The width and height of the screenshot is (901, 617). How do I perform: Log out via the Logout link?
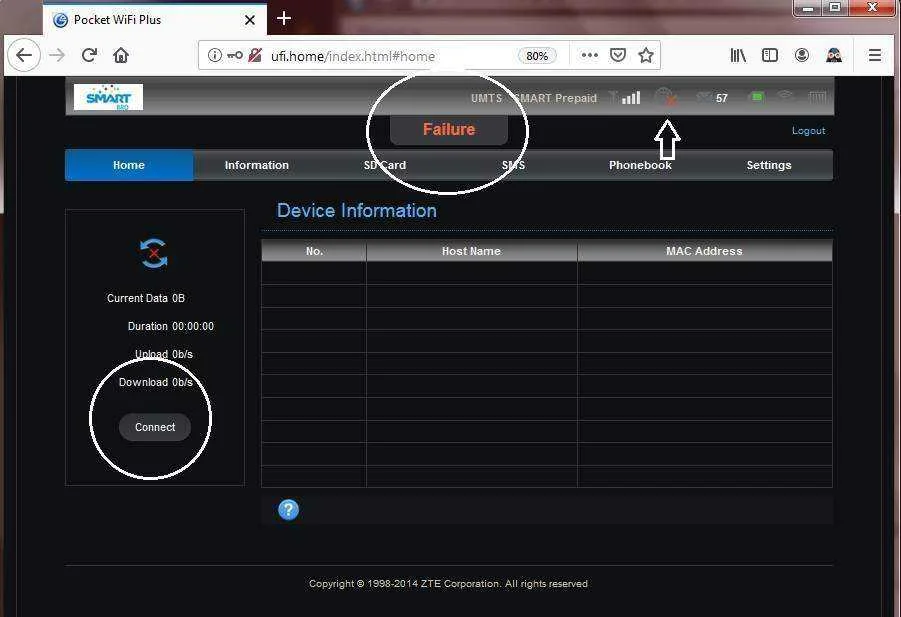[x=808, y=130]
